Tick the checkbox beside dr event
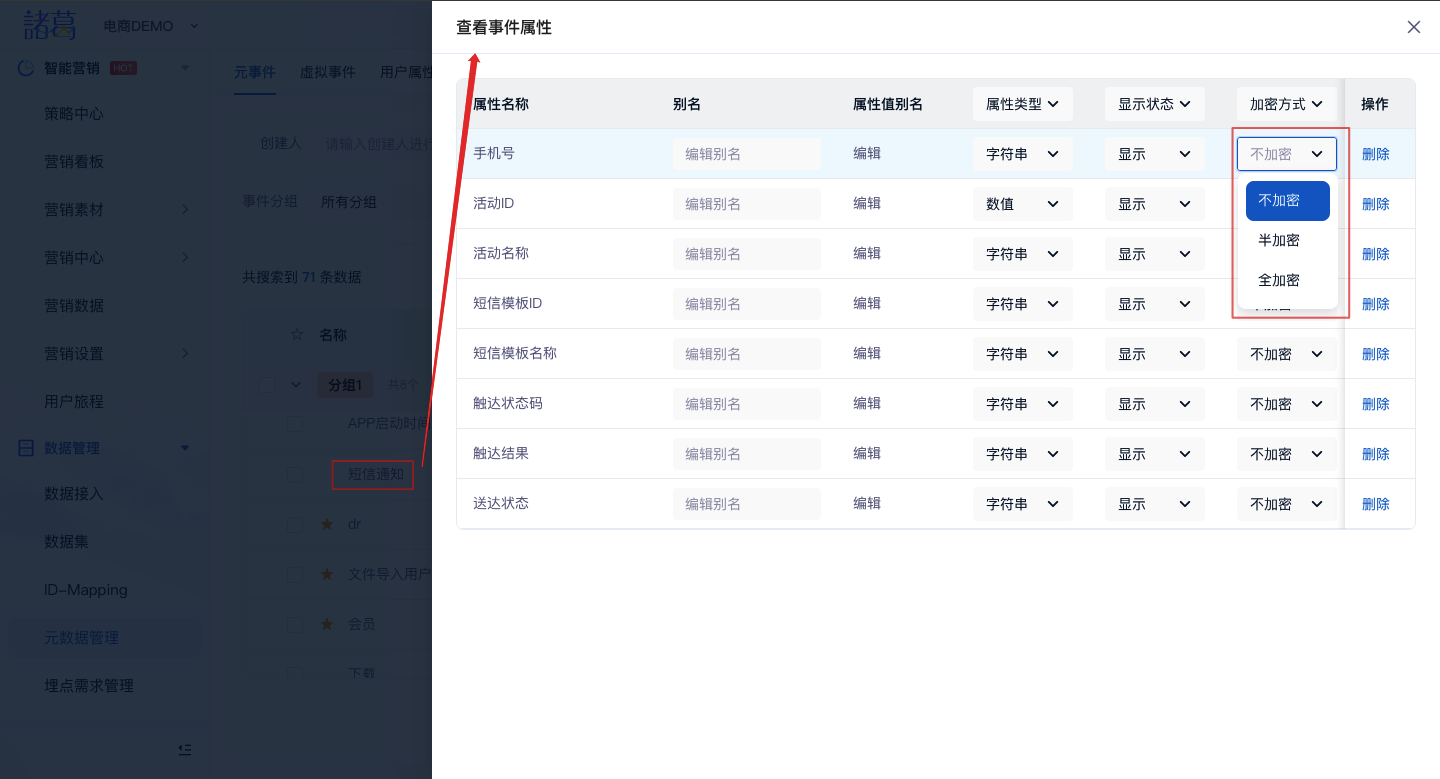This screenshot has height=779, width=1440. click(295, 524)
